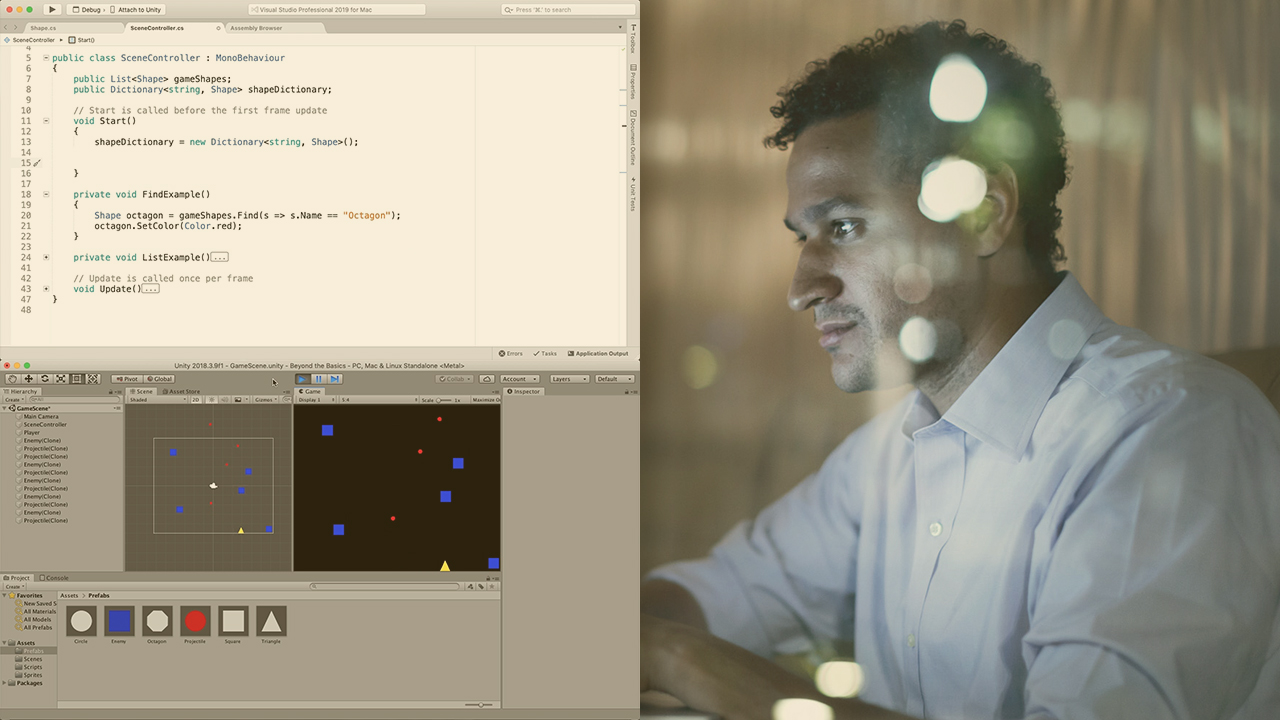1280x720 pixels.
Task: Select Unity's Scale tool
Action: [61, 379]
